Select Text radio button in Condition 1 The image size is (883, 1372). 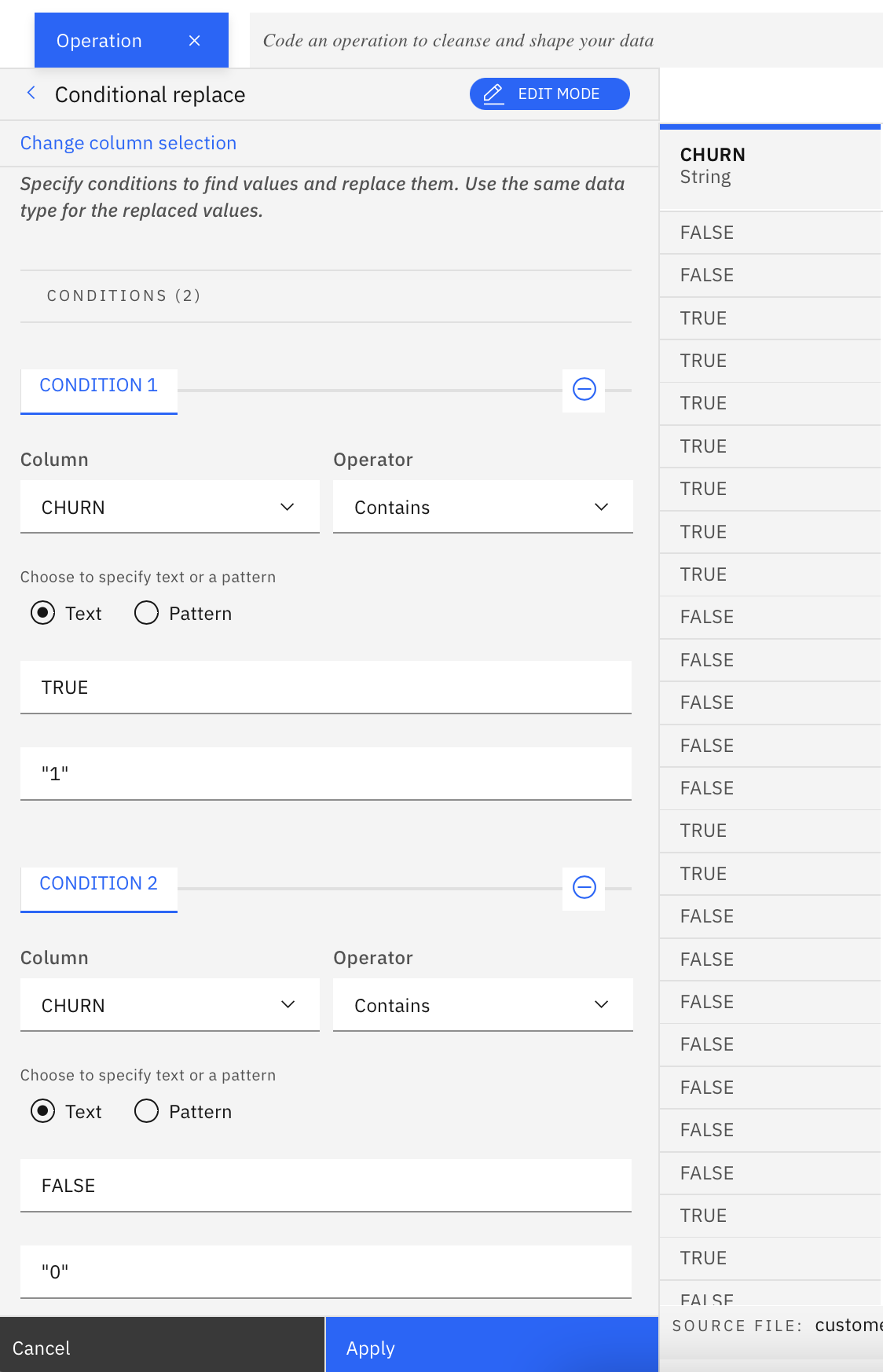[x=43, y=613]
